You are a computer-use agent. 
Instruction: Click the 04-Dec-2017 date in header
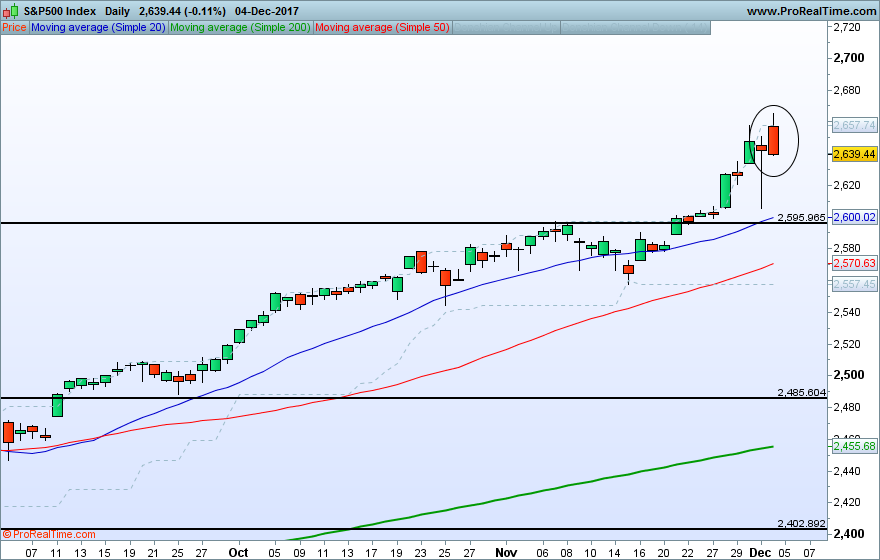tap(267, 11)
